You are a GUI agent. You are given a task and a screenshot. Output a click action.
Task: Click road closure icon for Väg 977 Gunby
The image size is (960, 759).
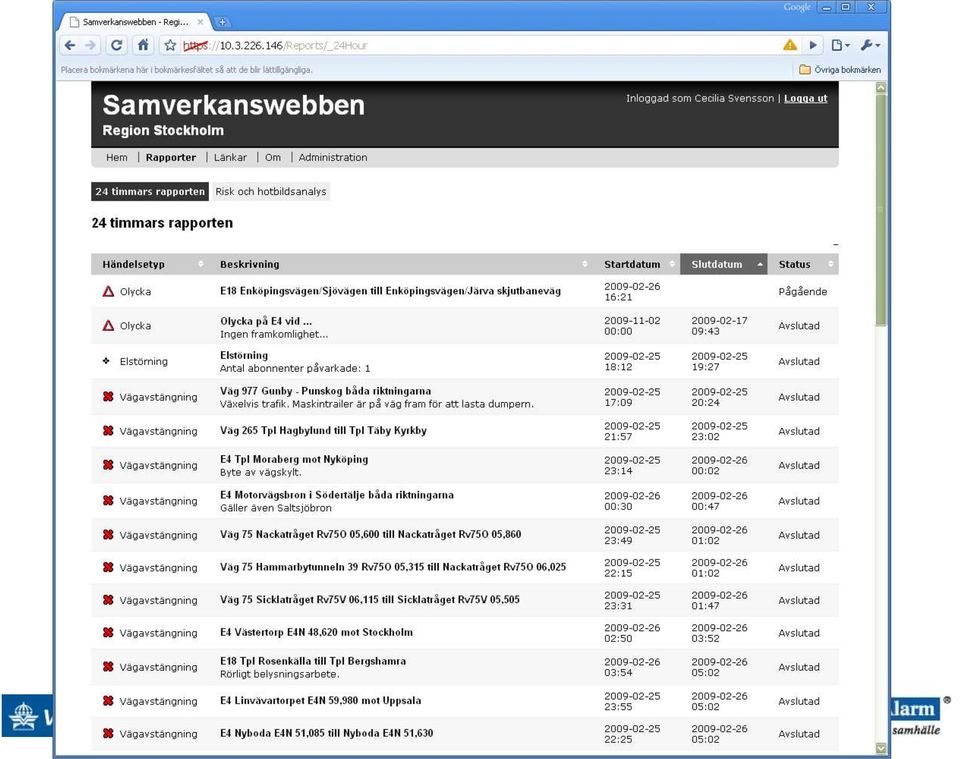(108, 397)
